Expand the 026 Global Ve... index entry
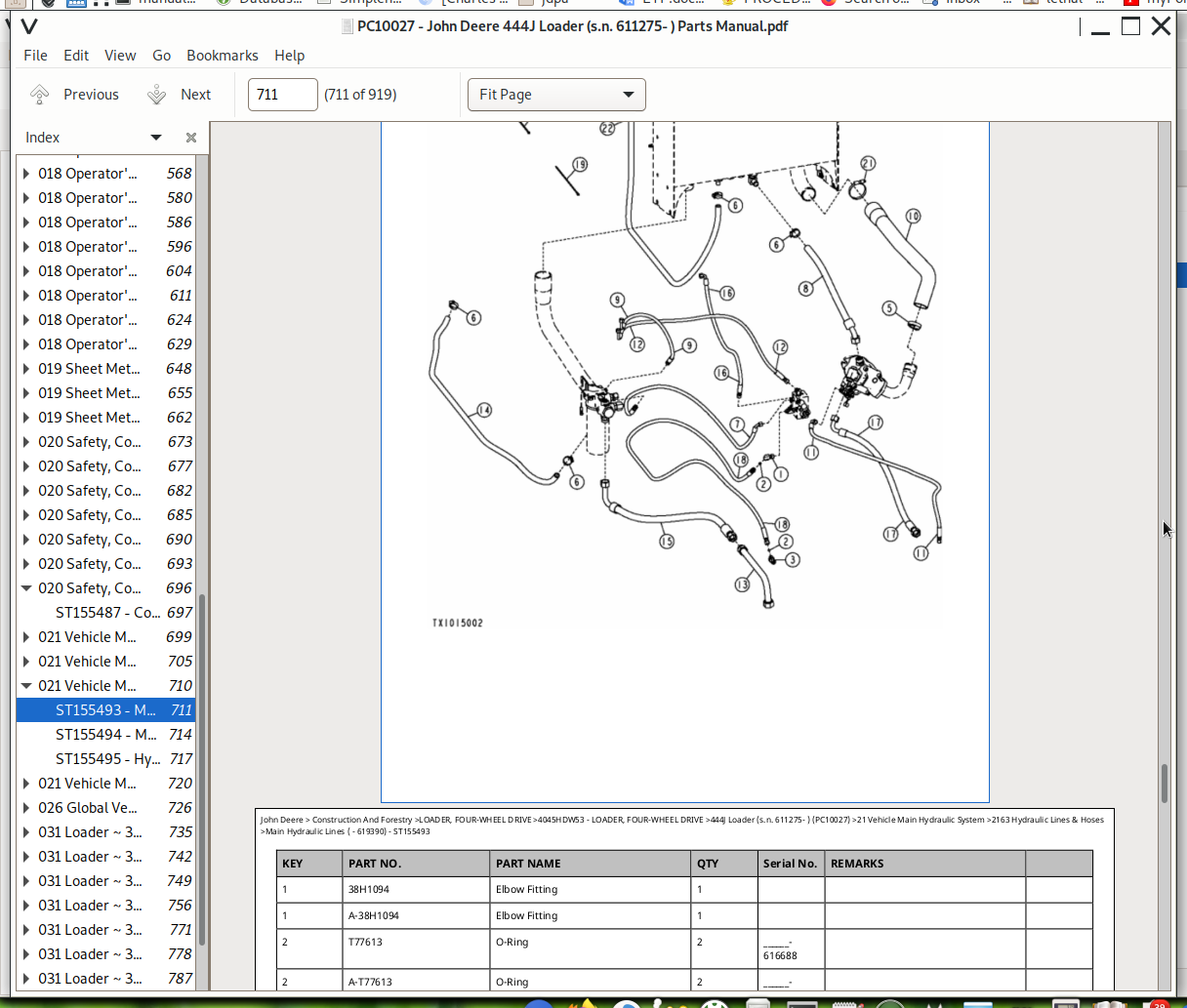Image resolution: width=1187 pixels, height=1008 pixels. (26, 808)
